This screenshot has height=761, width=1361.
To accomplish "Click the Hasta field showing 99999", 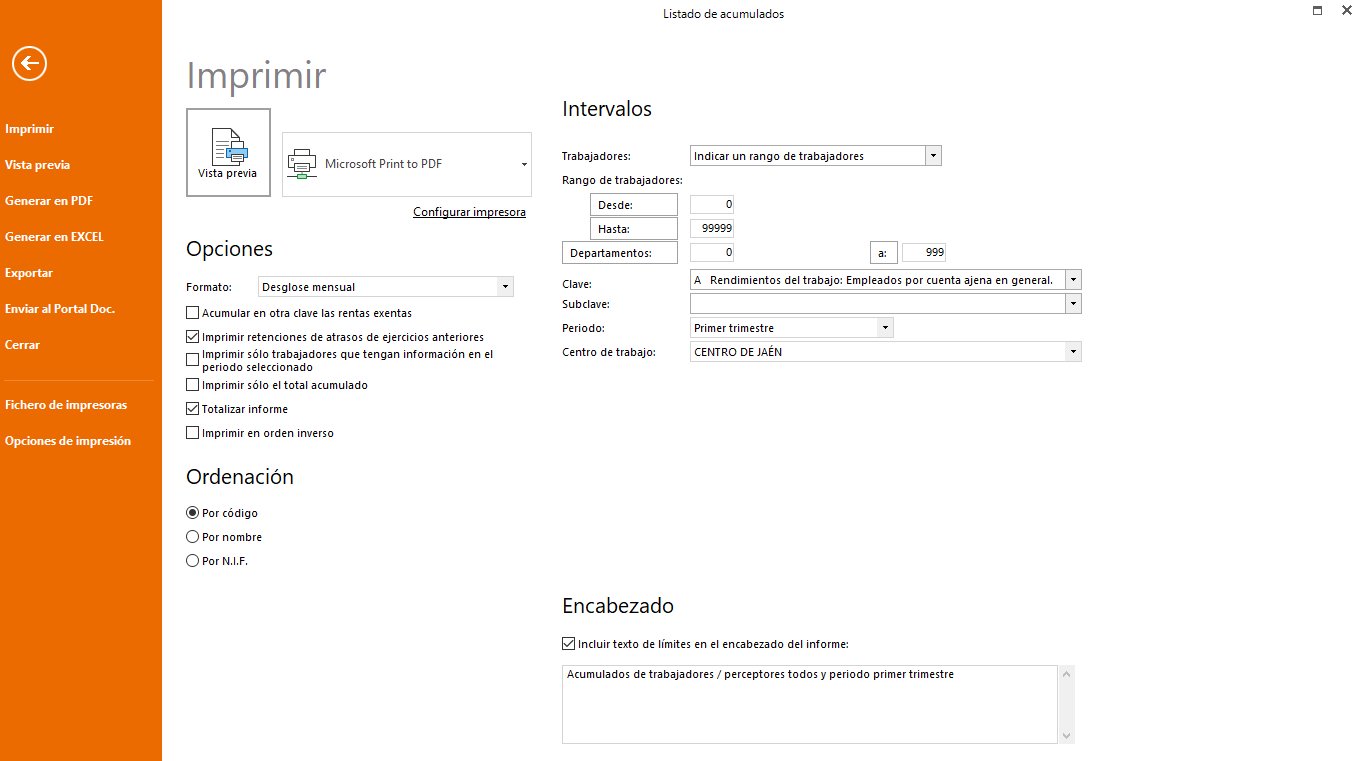I will pos(712,228).
